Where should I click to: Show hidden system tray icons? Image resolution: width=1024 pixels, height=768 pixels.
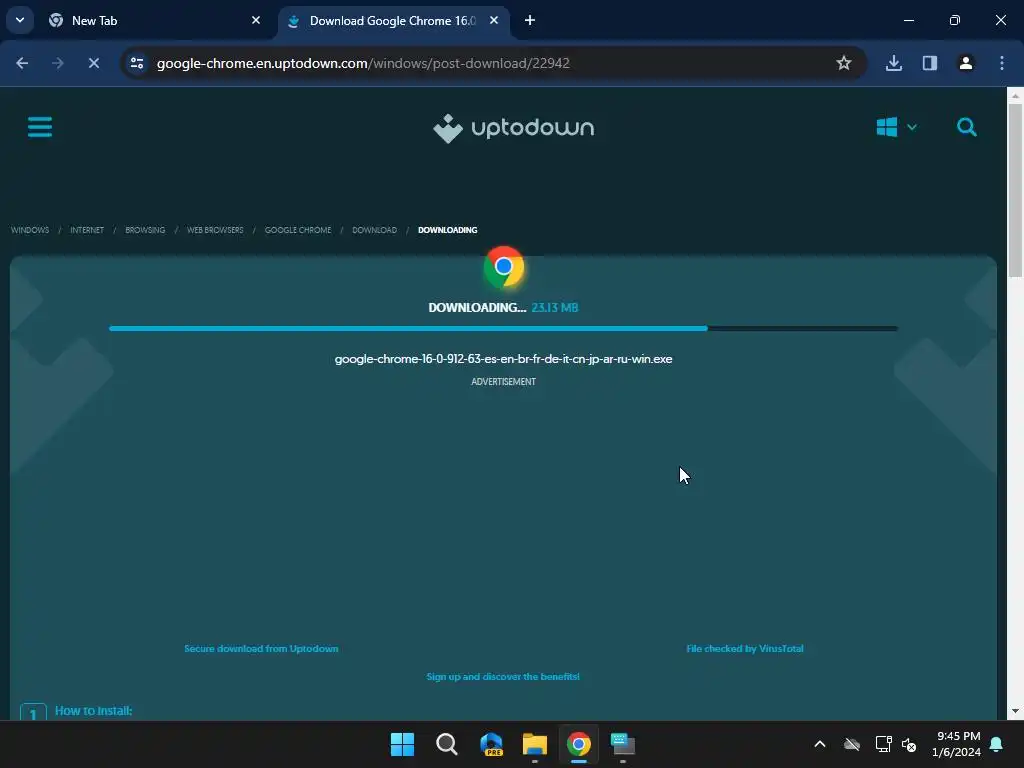tap(820, 744)
